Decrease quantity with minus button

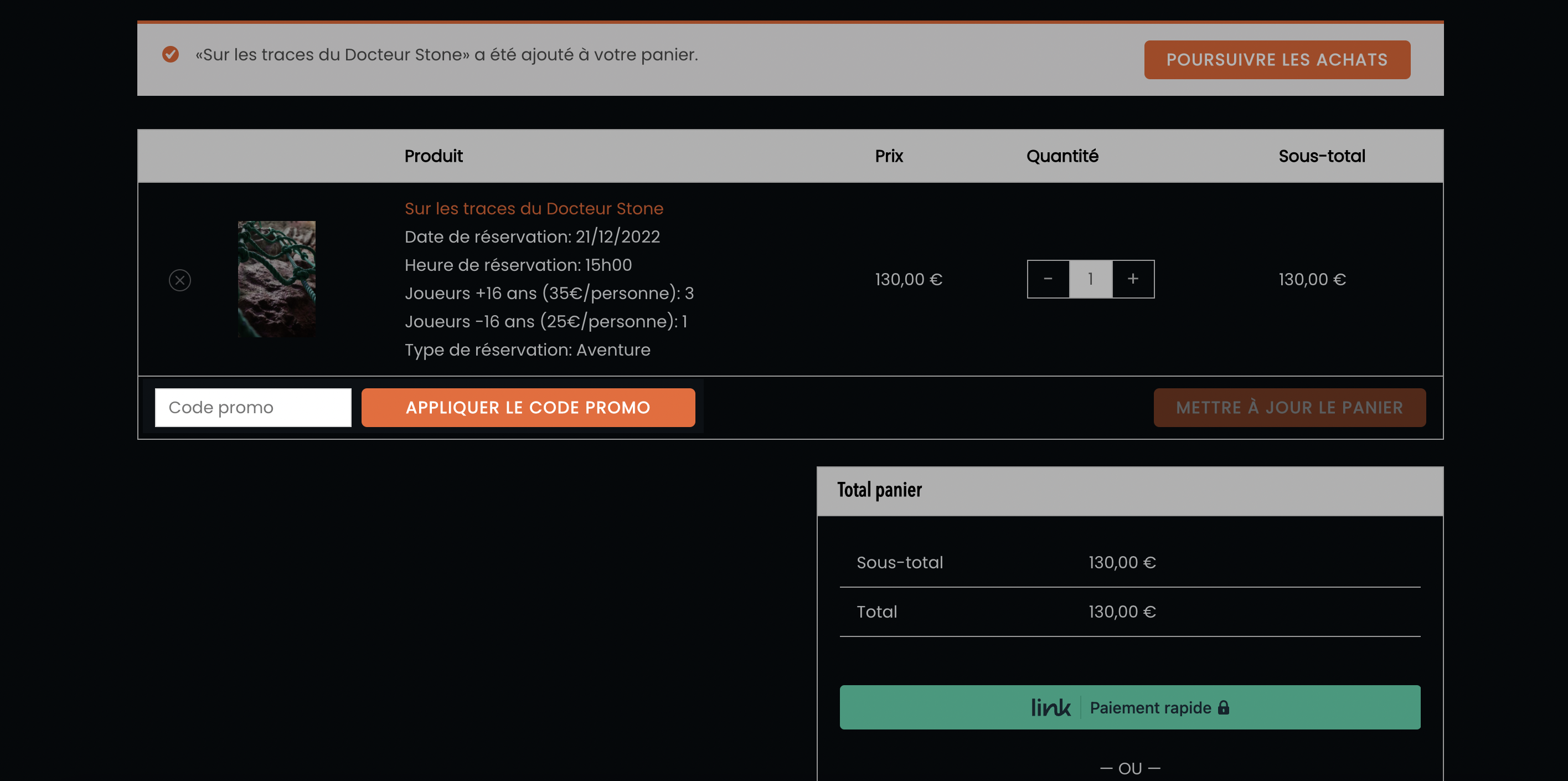1048,279
